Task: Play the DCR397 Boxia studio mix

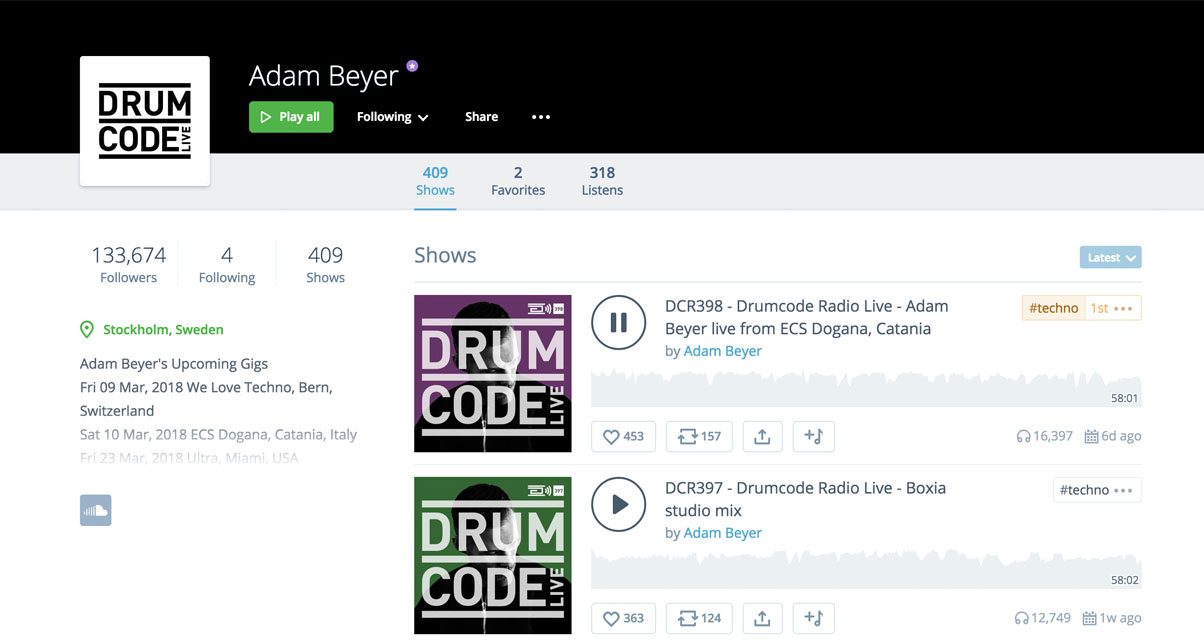Action: 618,504
